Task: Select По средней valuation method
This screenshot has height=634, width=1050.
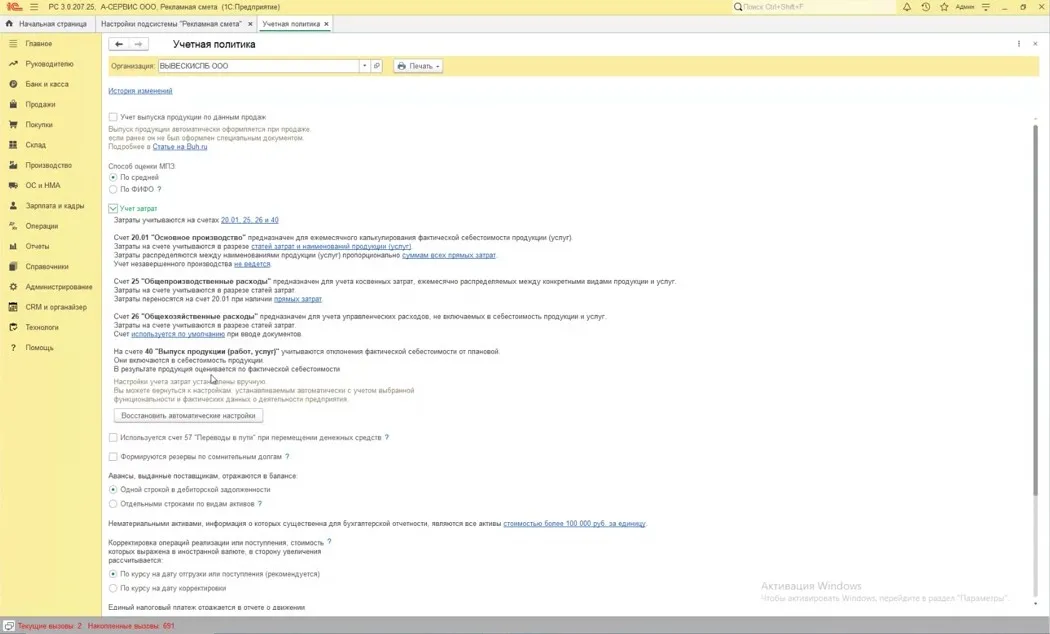Action: (113, 177)
